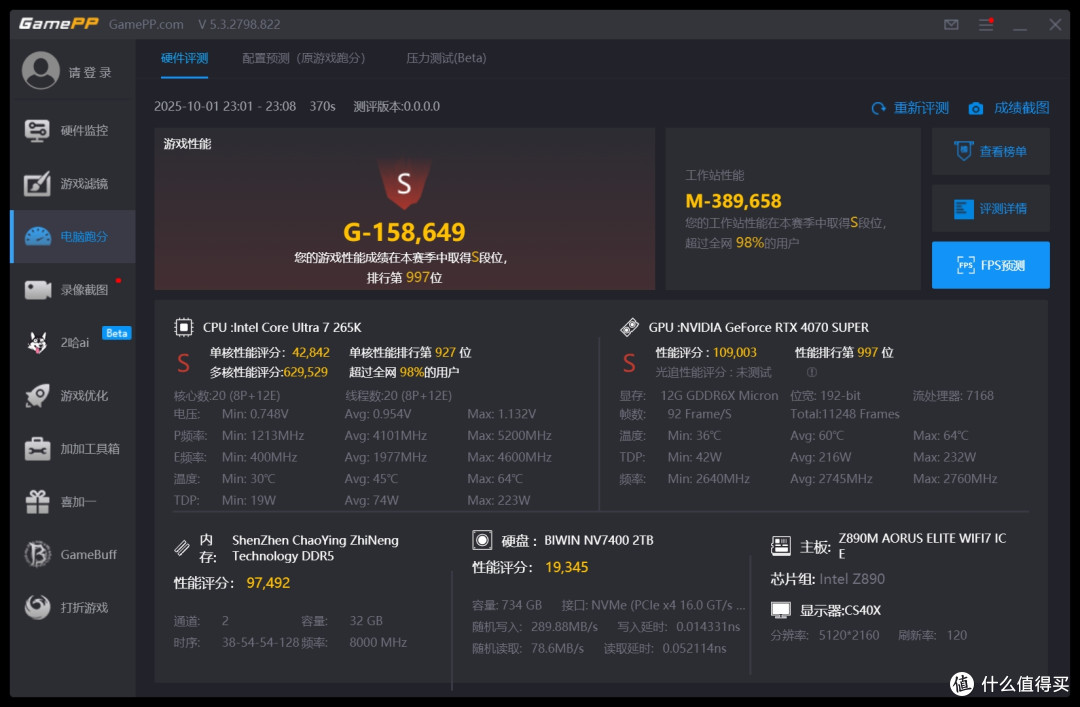1080x707 pixels.
Task: Click 评测详情 details button
Action: [990, 208]
